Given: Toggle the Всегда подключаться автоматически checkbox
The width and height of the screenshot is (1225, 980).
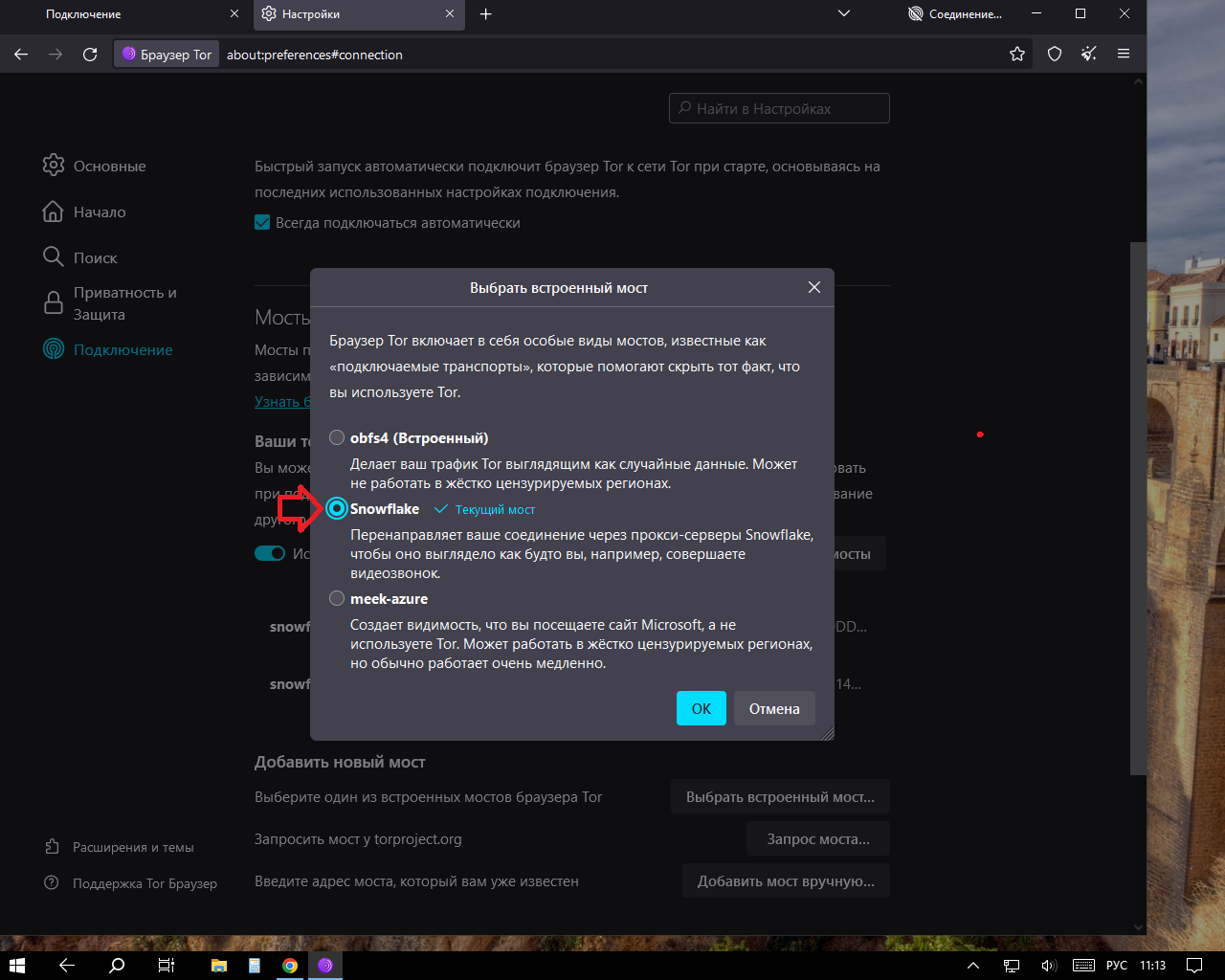Looking at the screenshot, I should [x=262, y=222].
